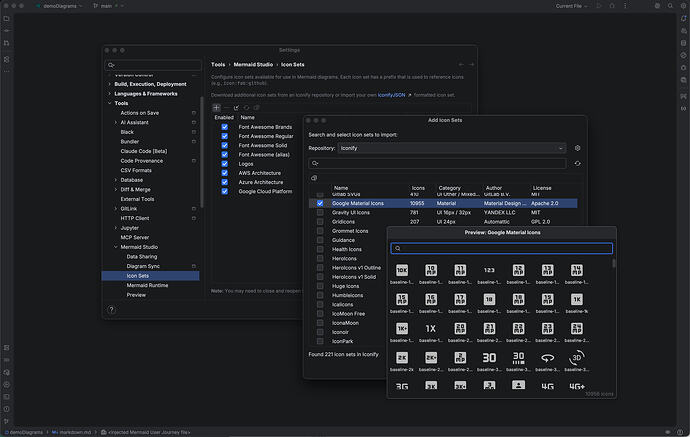Untick the AWS Architecture checkbox
Image resolution: width=690 pixels, height=437 pixels.
coord(224,173)
